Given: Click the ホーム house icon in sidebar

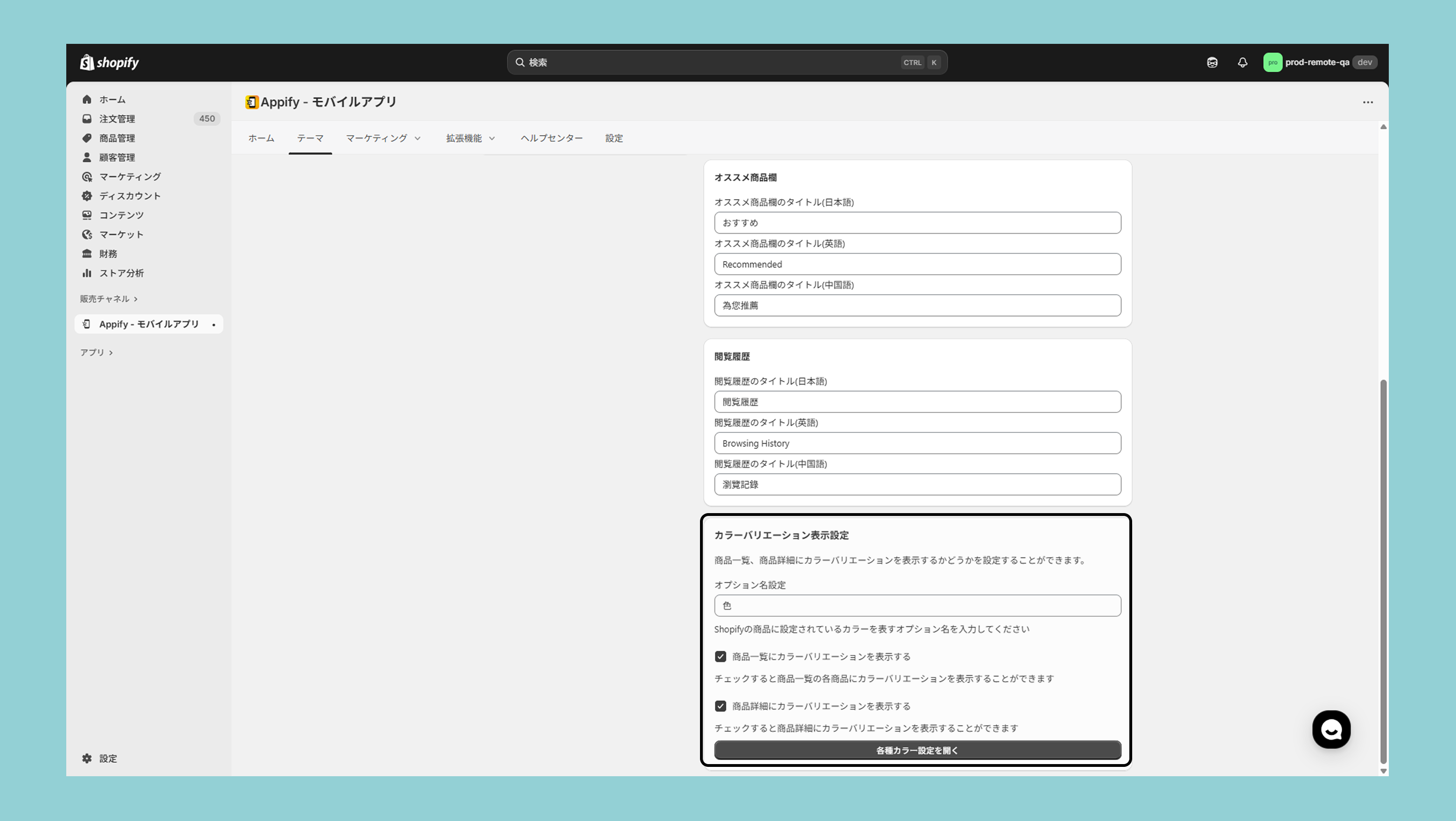Looking at the screenshot, I should click(87, 99).
